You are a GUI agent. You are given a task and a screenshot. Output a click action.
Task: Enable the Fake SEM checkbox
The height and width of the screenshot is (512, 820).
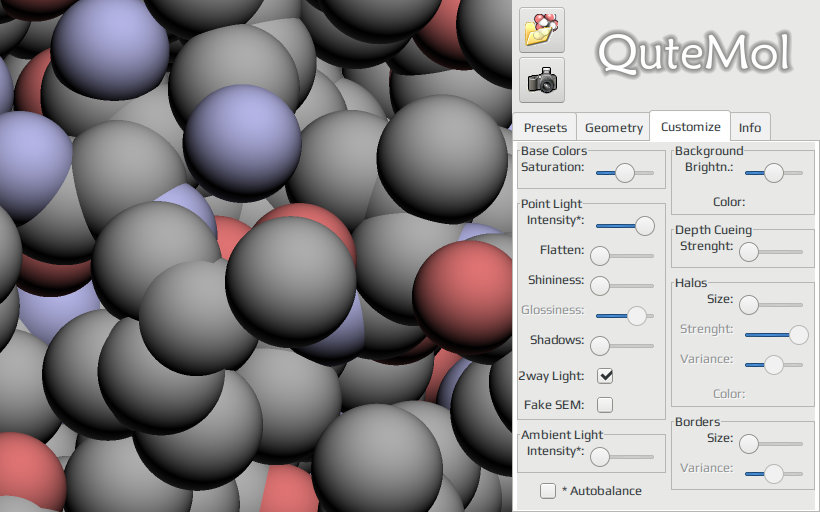pos(605,404)
